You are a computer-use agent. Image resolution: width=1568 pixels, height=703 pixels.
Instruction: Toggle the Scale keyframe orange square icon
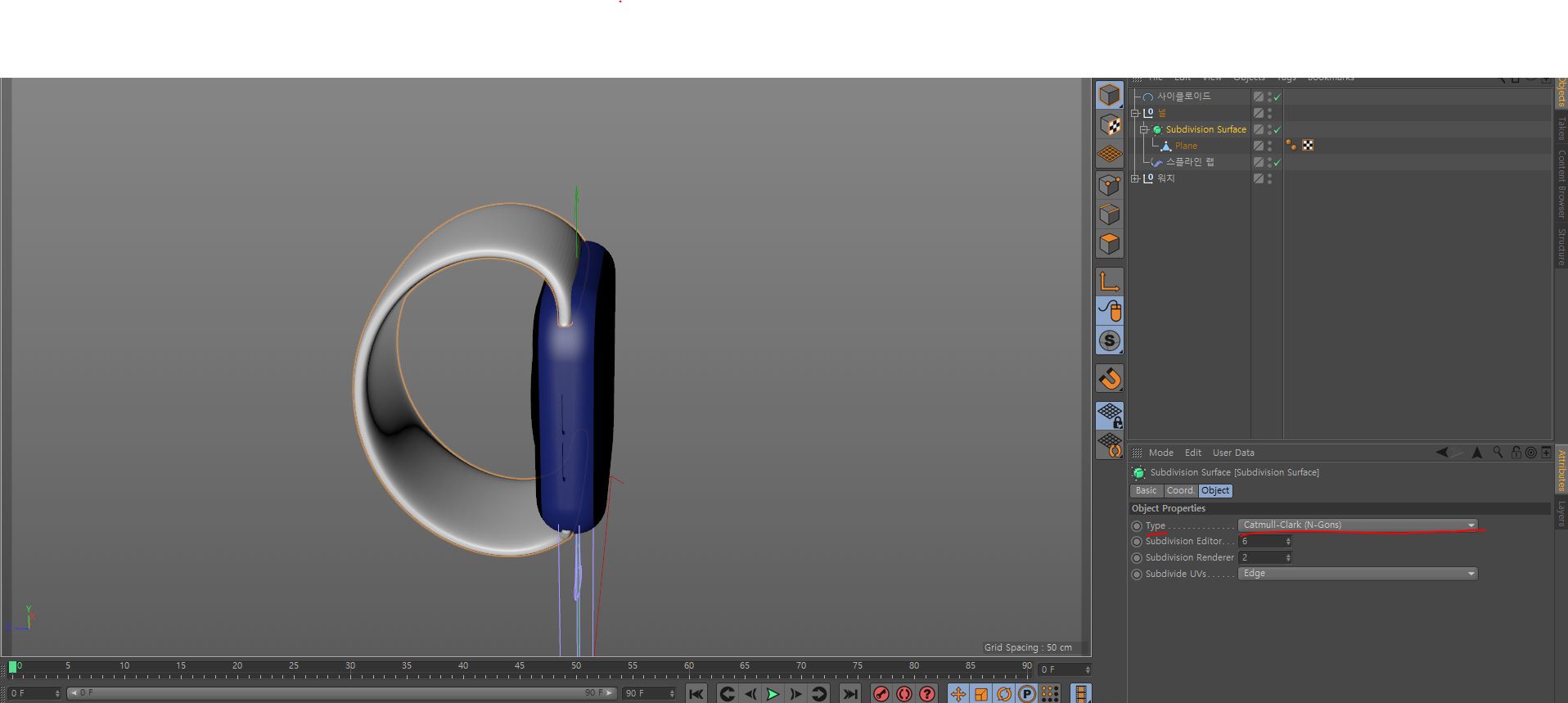pyautogui.click(x=981, y=694)
